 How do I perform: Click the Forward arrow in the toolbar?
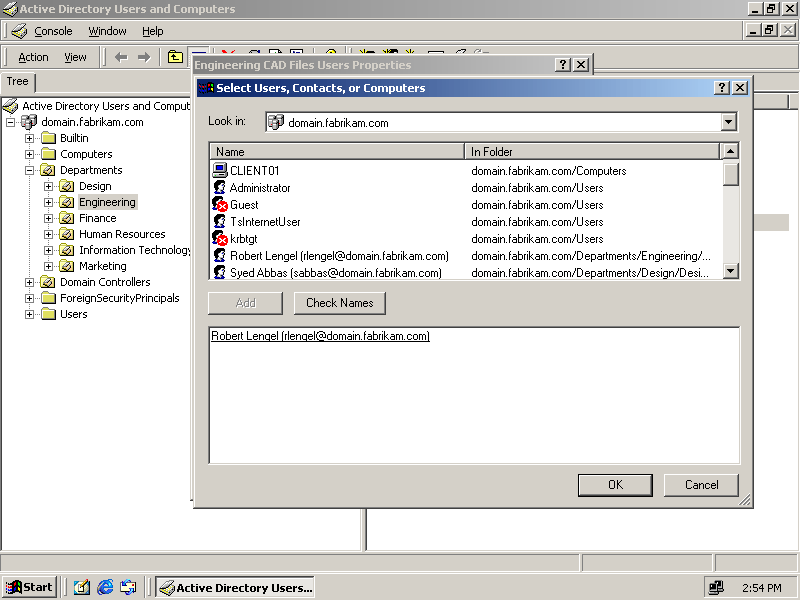[x=144, y=57]
